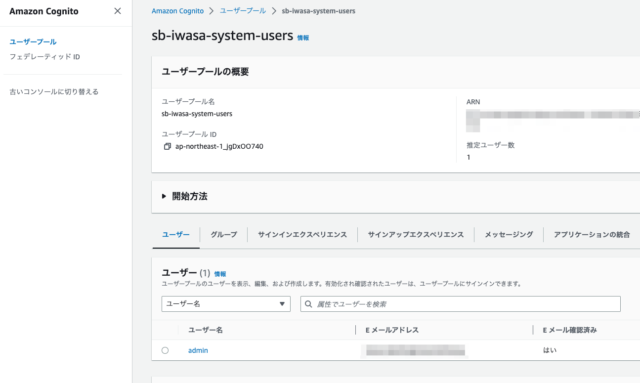Go to Amazon Cognito breadcrumb link
640x383 pixels.
pos(178,11)
